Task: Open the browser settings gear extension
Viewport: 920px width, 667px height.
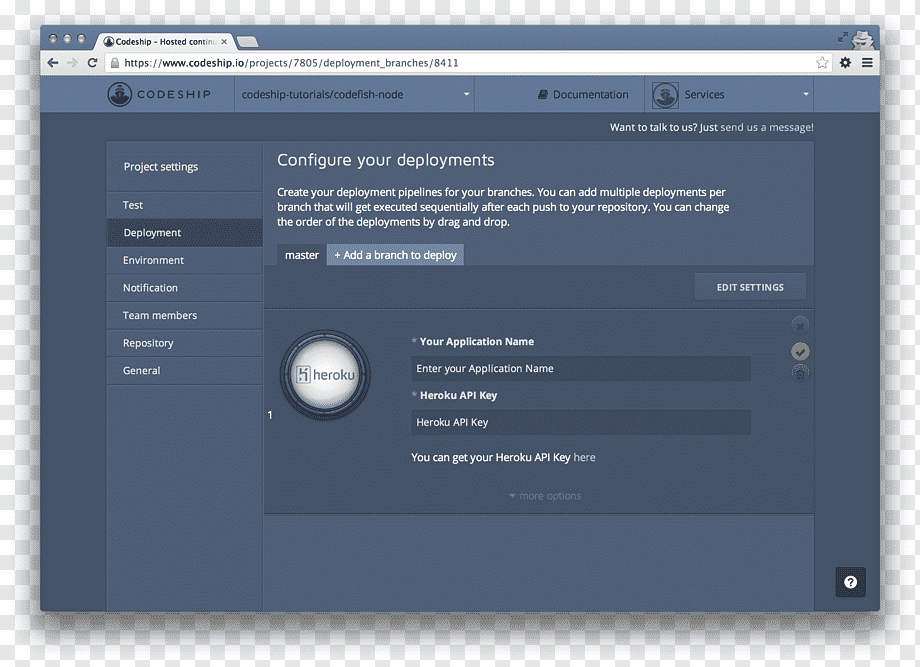Action: (x=845, y=62)
